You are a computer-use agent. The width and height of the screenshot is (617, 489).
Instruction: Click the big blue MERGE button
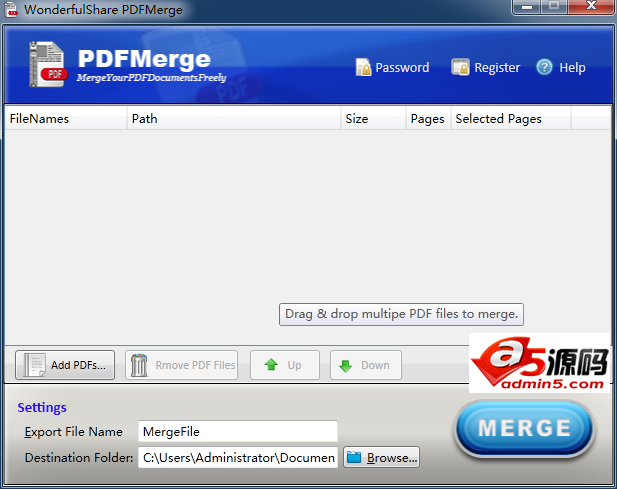[x=525, y=429]
